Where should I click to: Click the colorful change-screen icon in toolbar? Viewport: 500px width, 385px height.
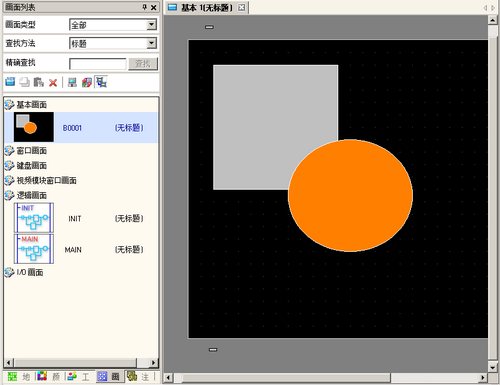tap(87, 82)
